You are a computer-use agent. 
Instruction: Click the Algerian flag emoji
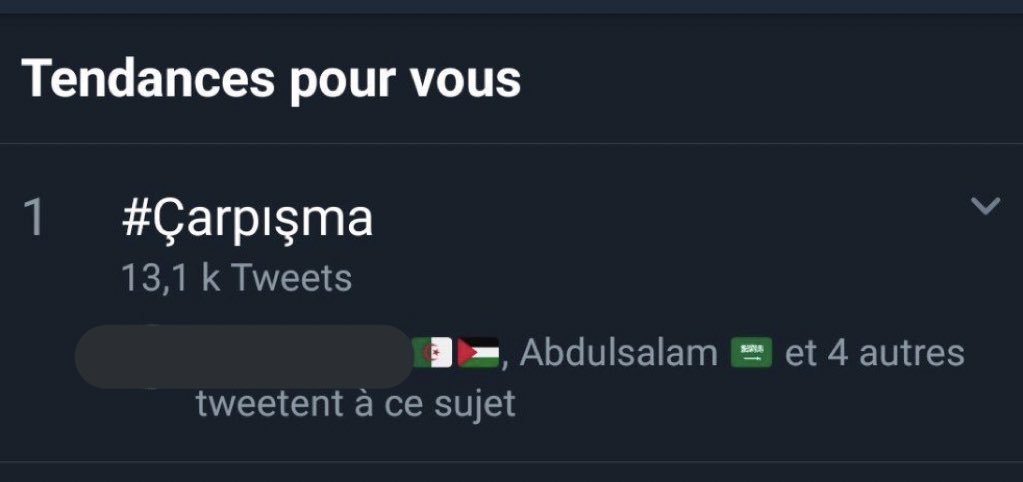432,353
